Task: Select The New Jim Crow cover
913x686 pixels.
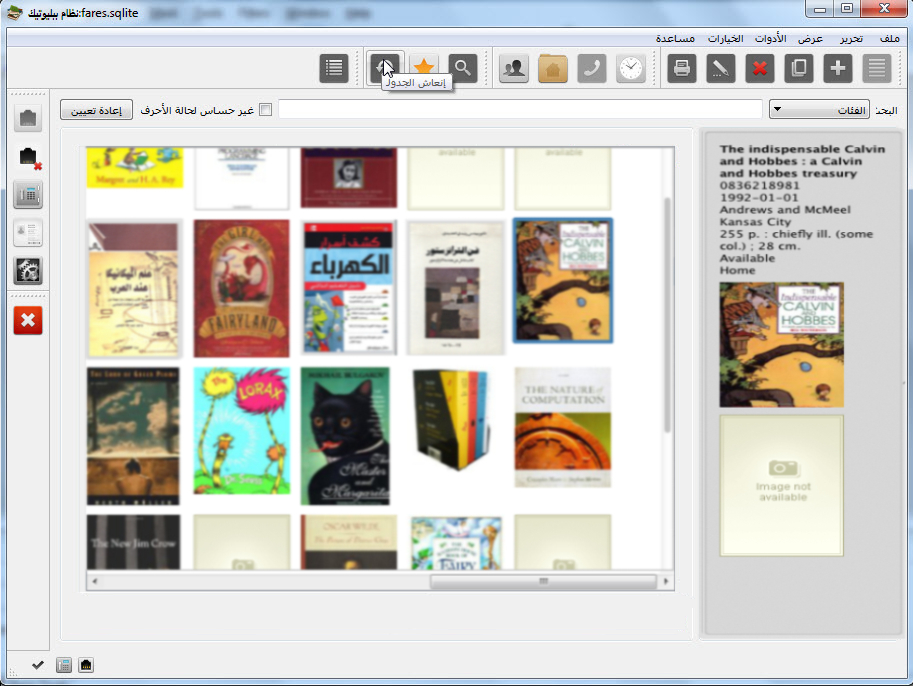Action: (x=134, y=542)
